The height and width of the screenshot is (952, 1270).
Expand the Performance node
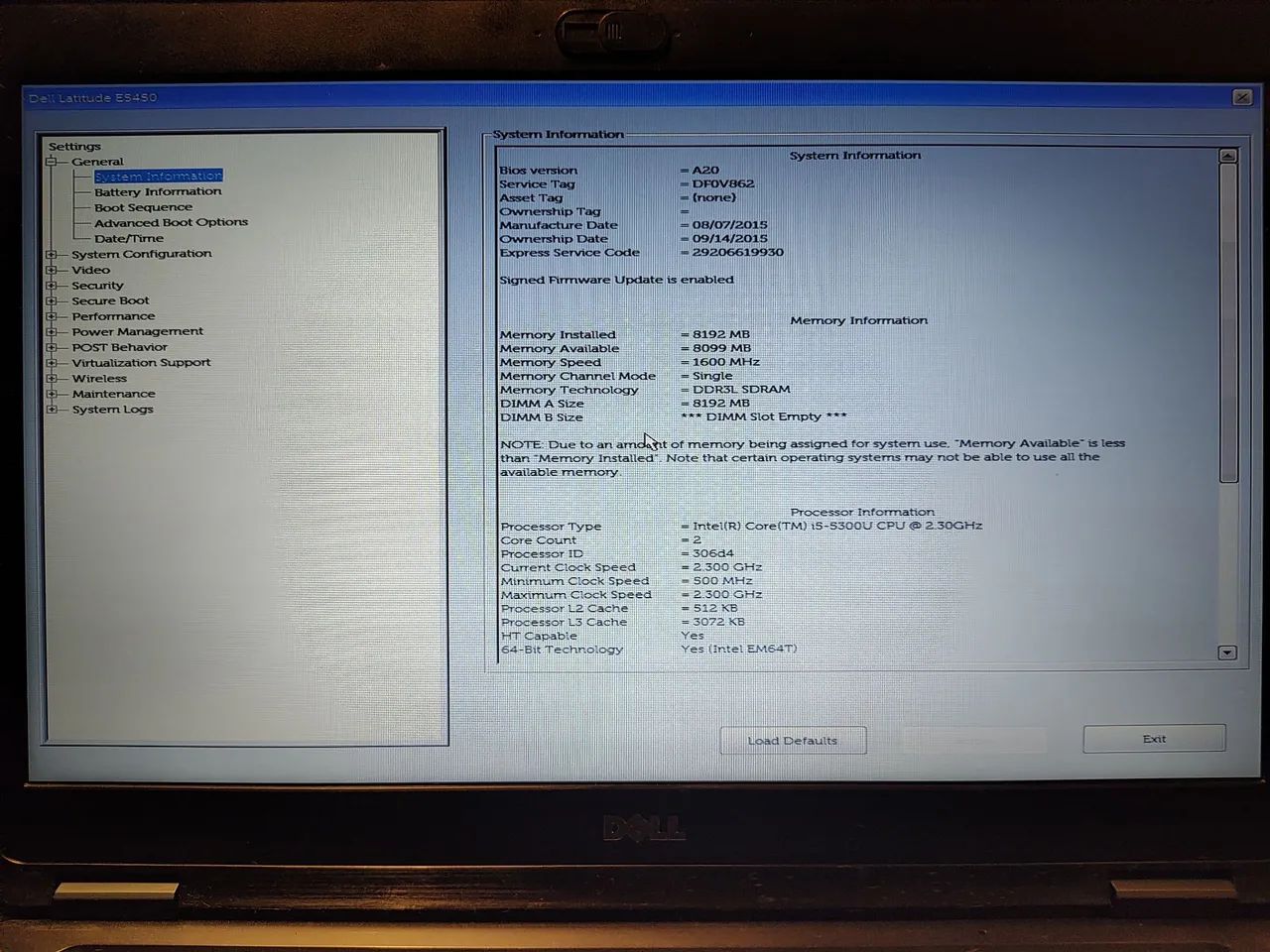52,316
